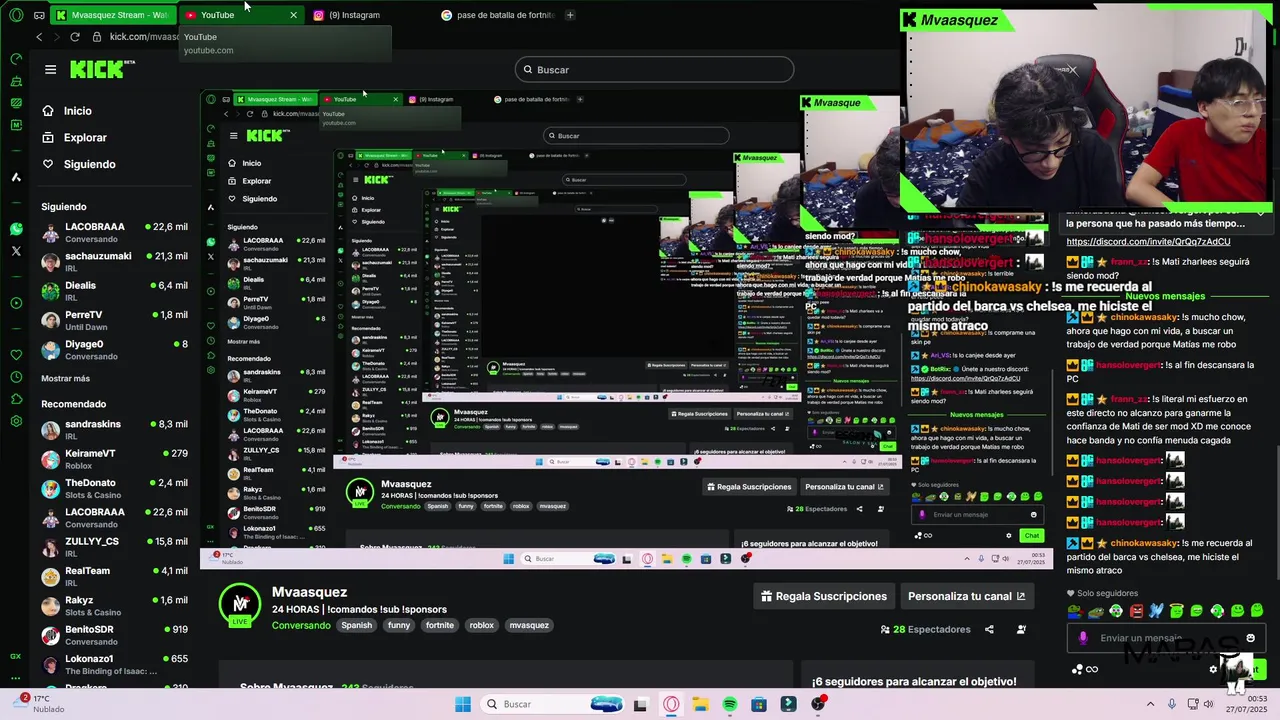1280x720 pixels.
Task: Open File Explorer from the taskbar
Action: tap(700, 704)
